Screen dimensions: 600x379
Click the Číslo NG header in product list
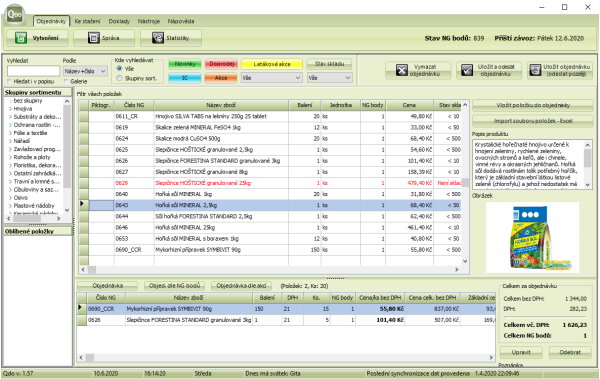[134, 105]
